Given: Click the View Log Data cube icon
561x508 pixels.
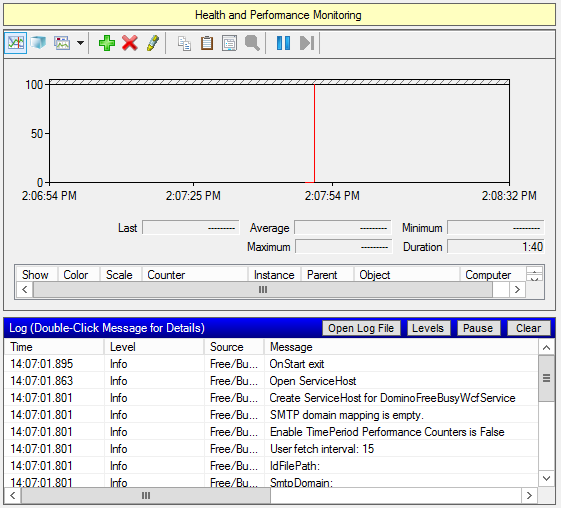Looking at the screenshot, I should 38,43.
